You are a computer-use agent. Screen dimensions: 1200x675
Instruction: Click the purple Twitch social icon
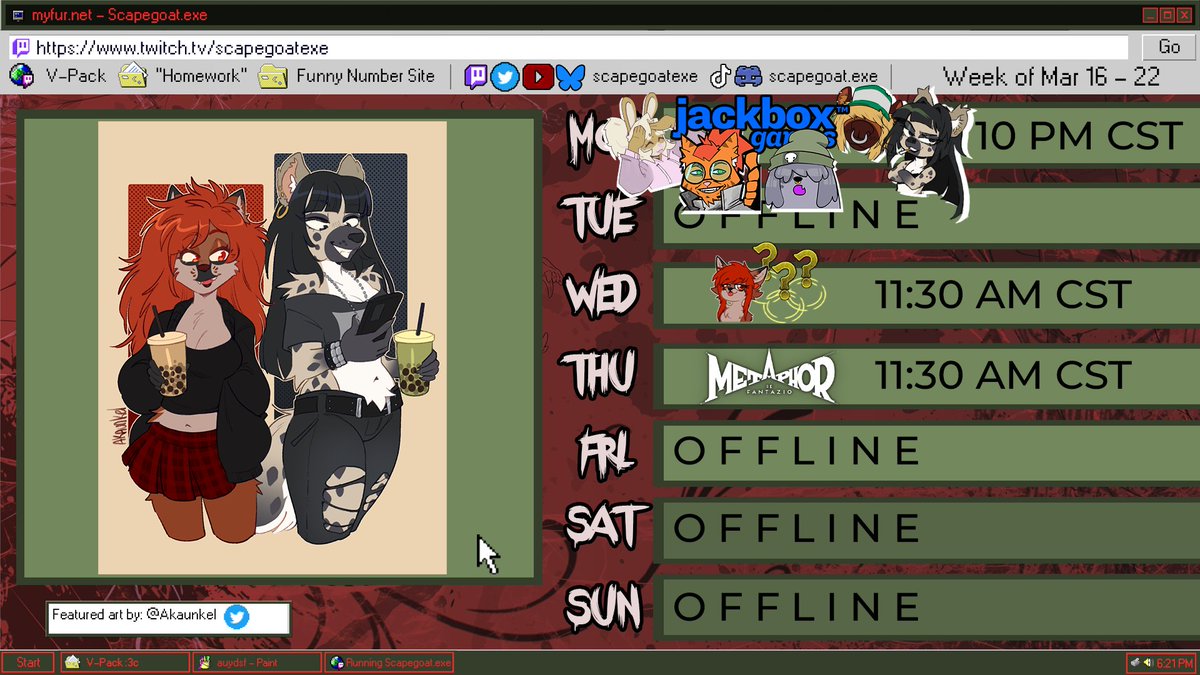coord(477,76)
